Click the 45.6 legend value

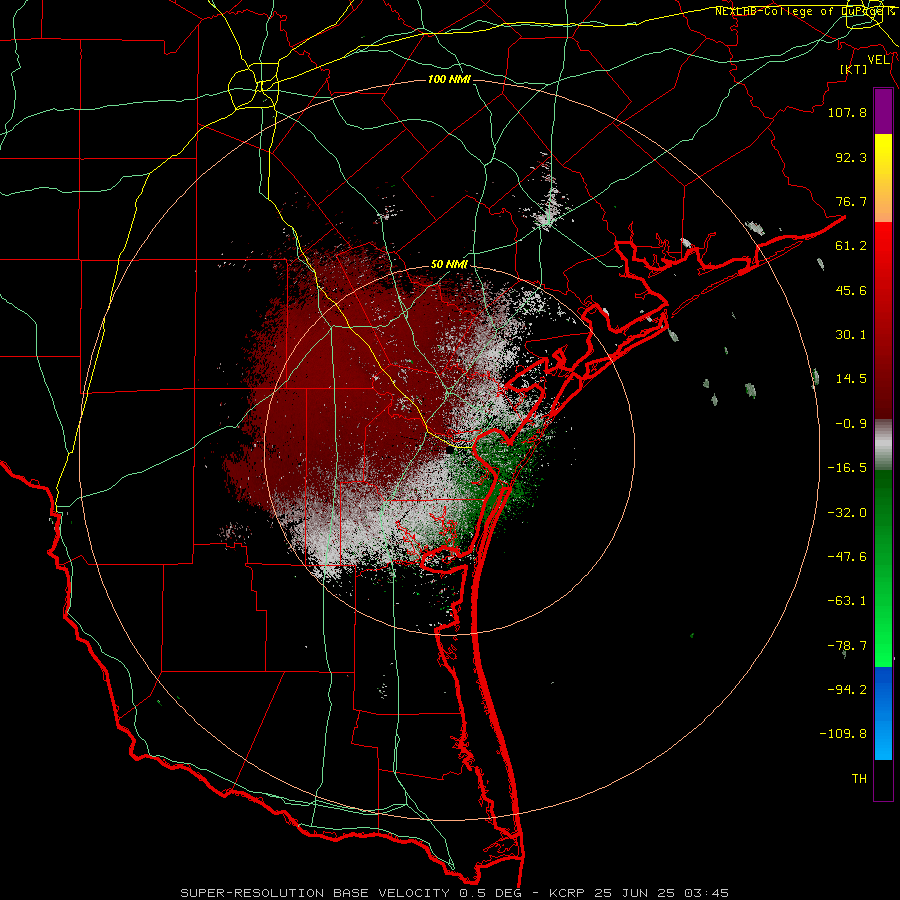tap(851, 290)
